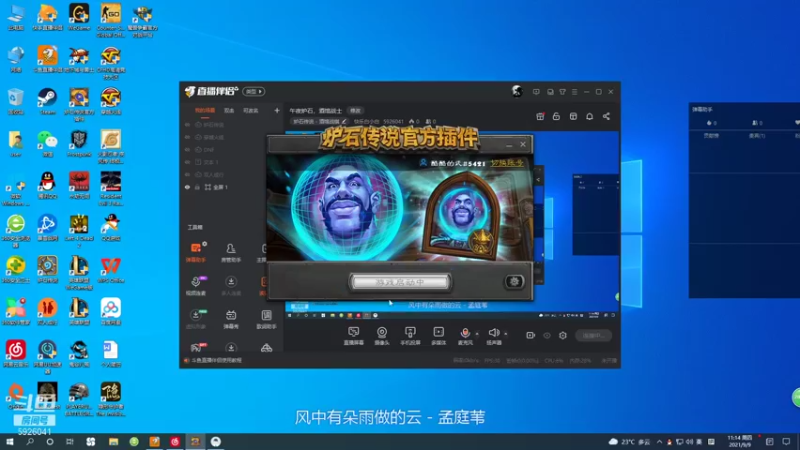Toggle preview eye in bottom bar

tap(546, 335)
